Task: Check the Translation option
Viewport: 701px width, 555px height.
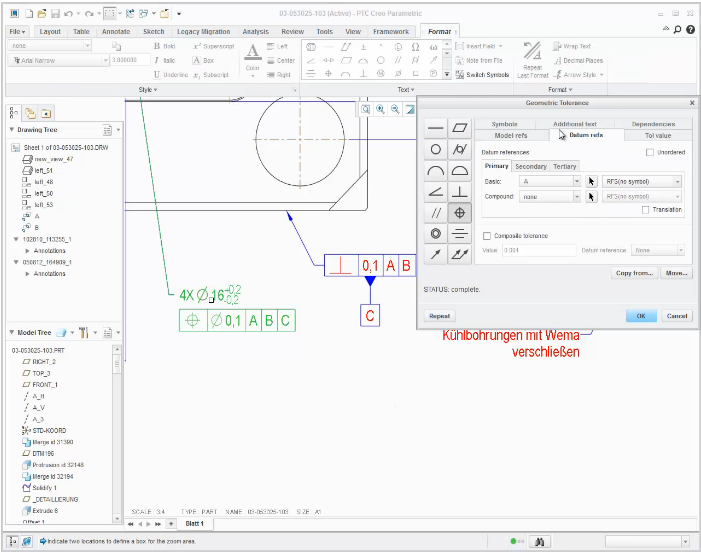Action: tap(645, 209)
